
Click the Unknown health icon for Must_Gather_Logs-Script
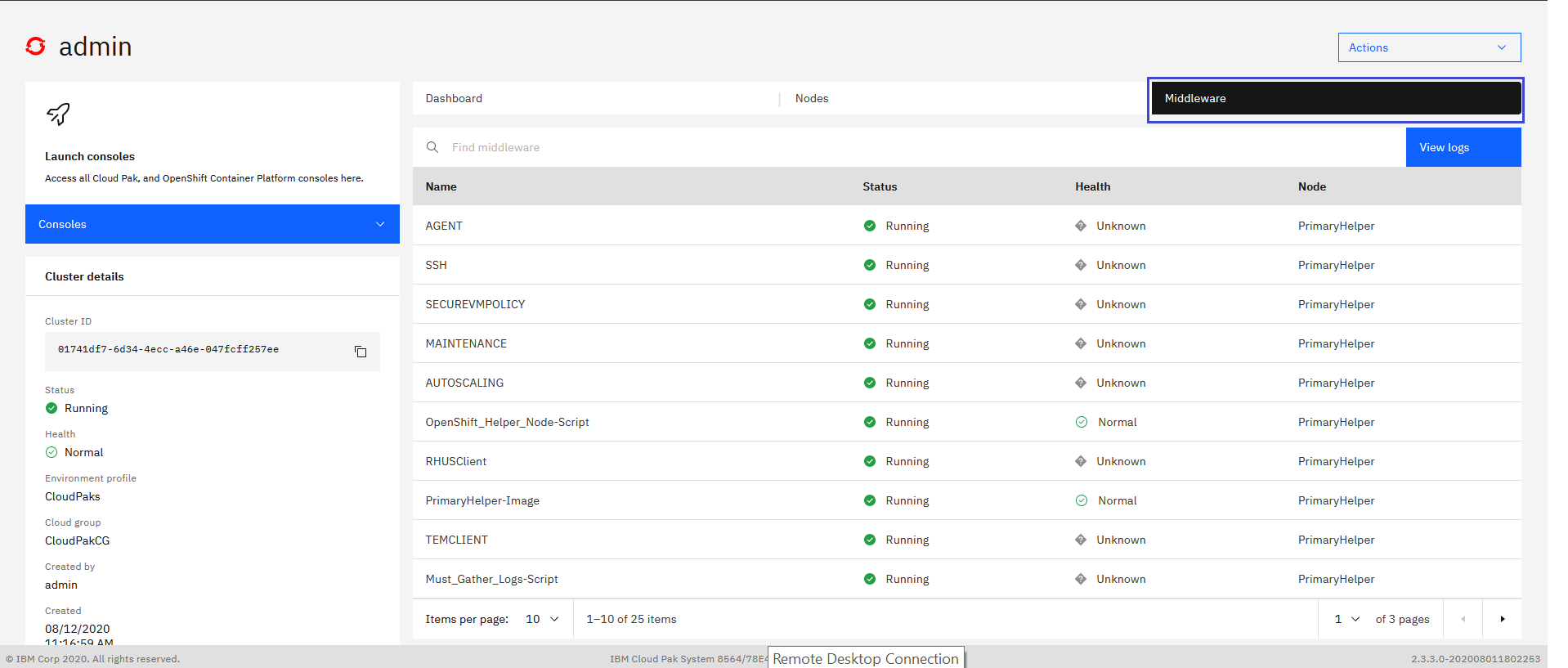click(x=1081, y=579)
